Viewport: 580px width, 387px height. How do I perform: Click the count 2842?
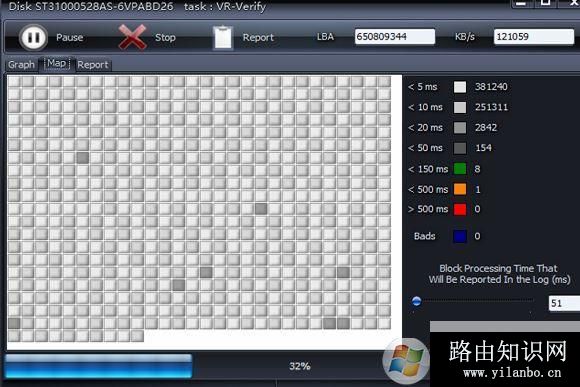coord(486,128)
